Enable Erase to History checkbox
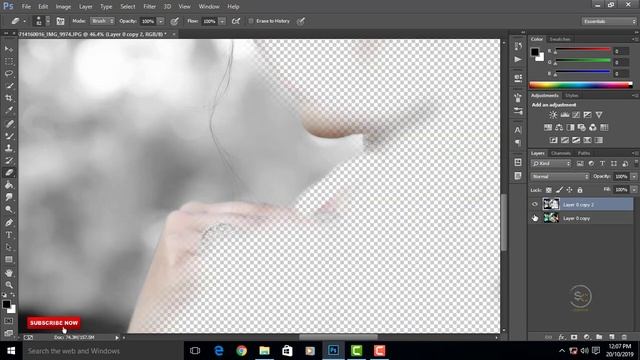640x360 pixels. tap(251, 21)
